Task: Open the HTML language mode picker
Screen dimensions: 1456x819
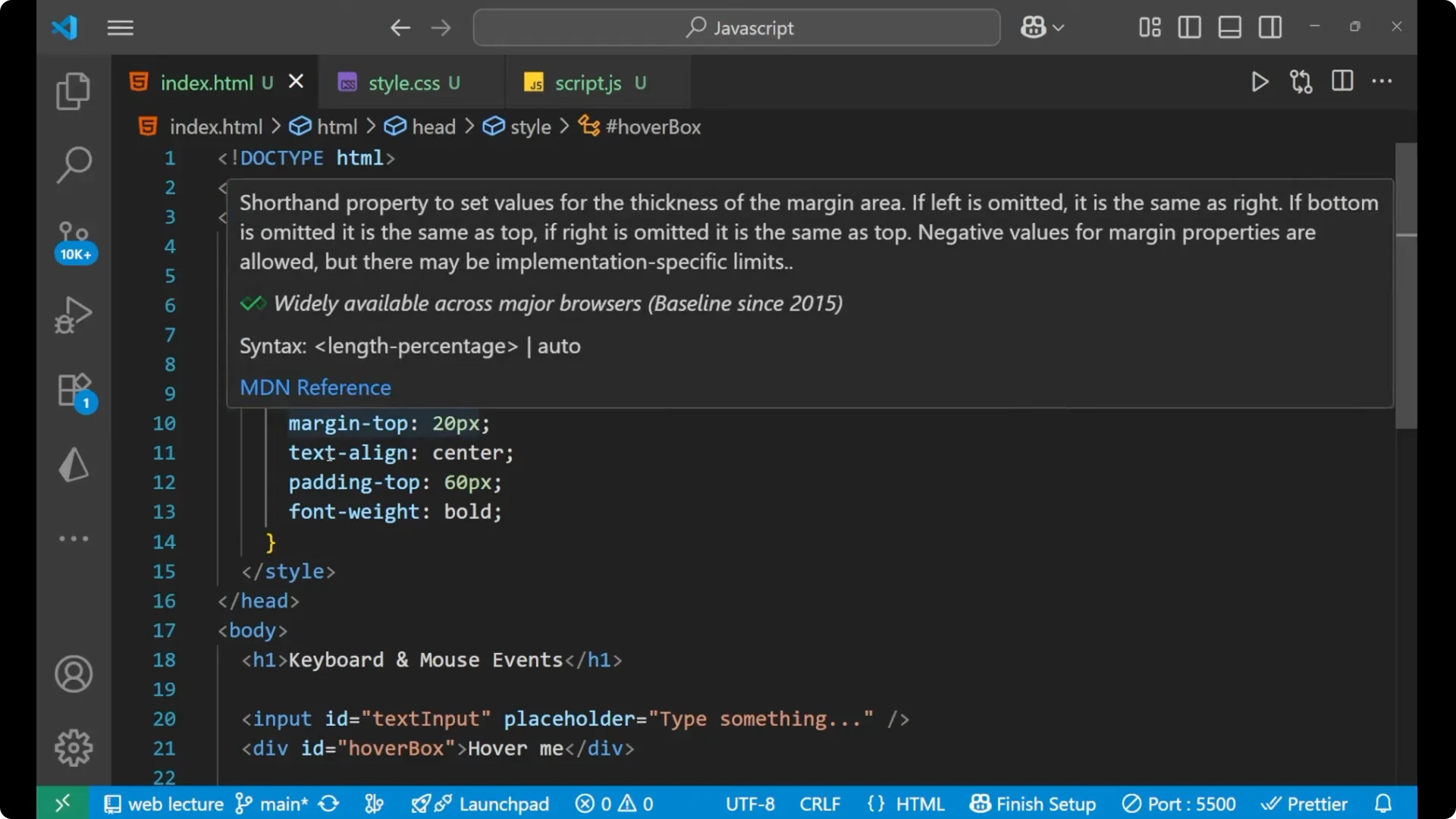Action: coord(919,804)
